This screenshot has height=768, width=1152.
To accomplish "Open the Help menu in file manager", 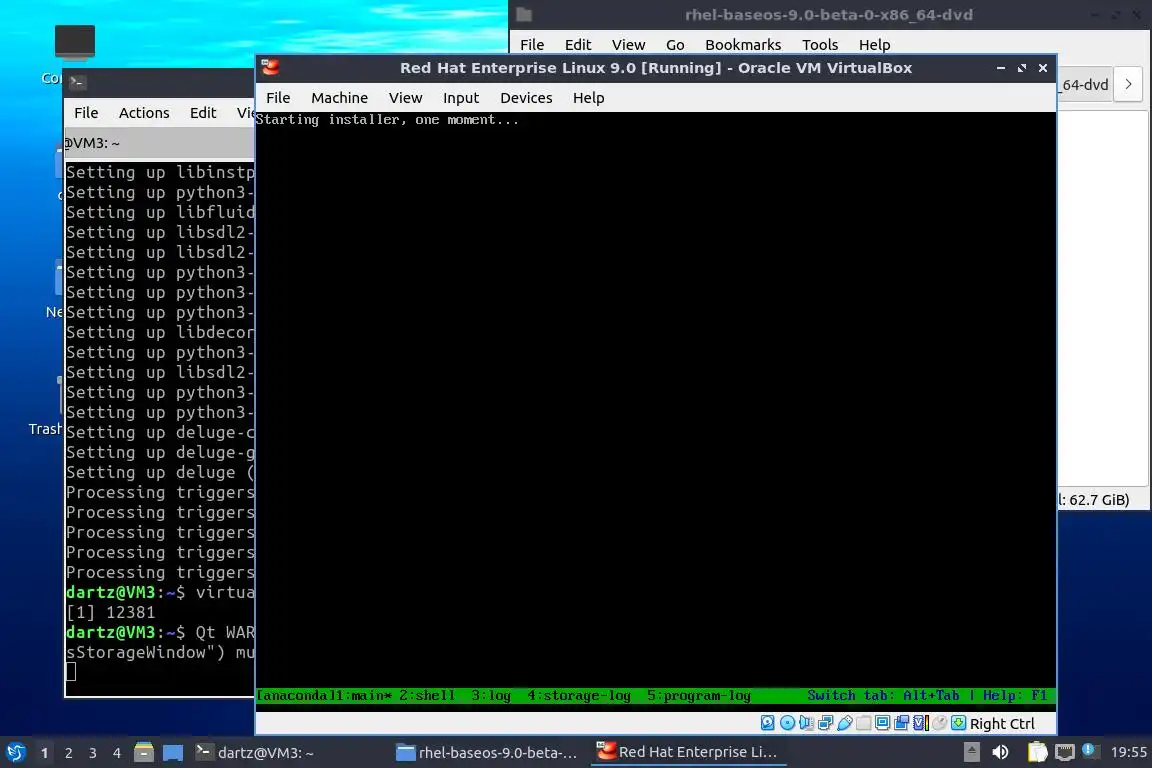I will (x=874, y=45).
